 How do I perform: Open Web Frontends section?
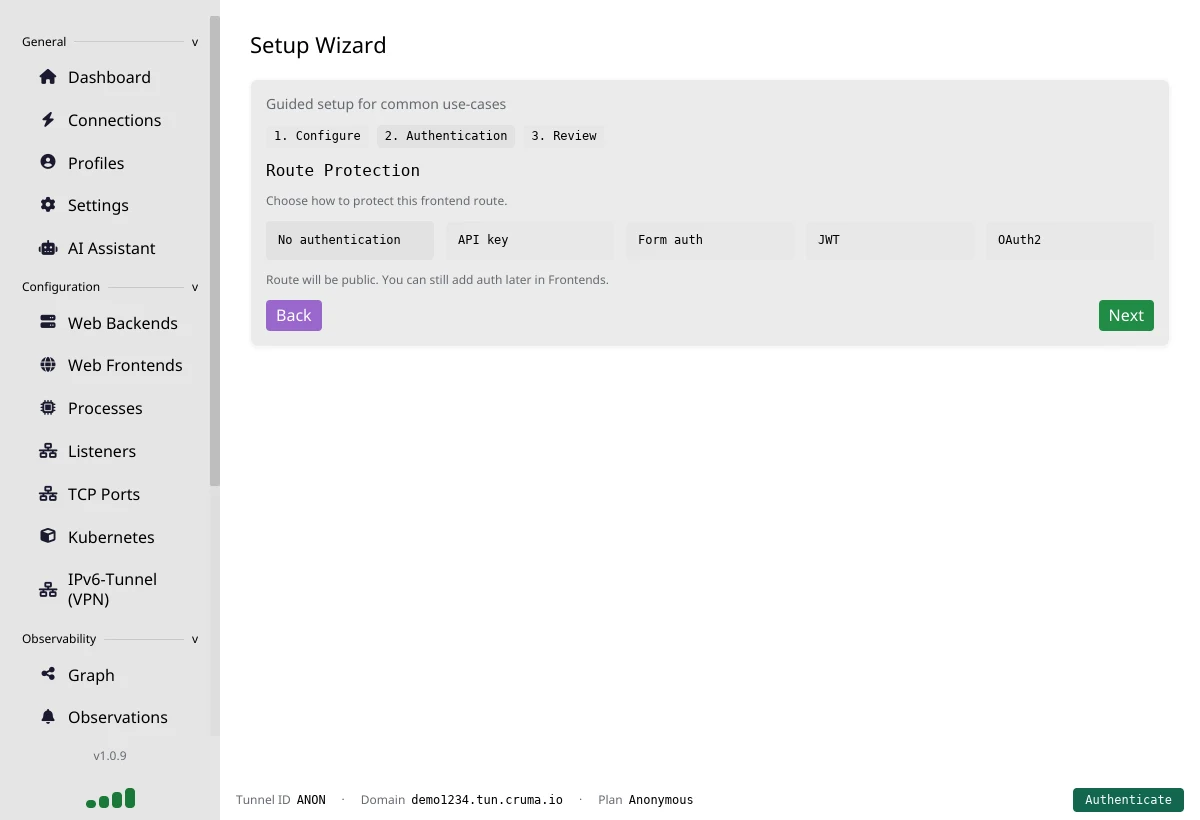[x=125, y=365]
